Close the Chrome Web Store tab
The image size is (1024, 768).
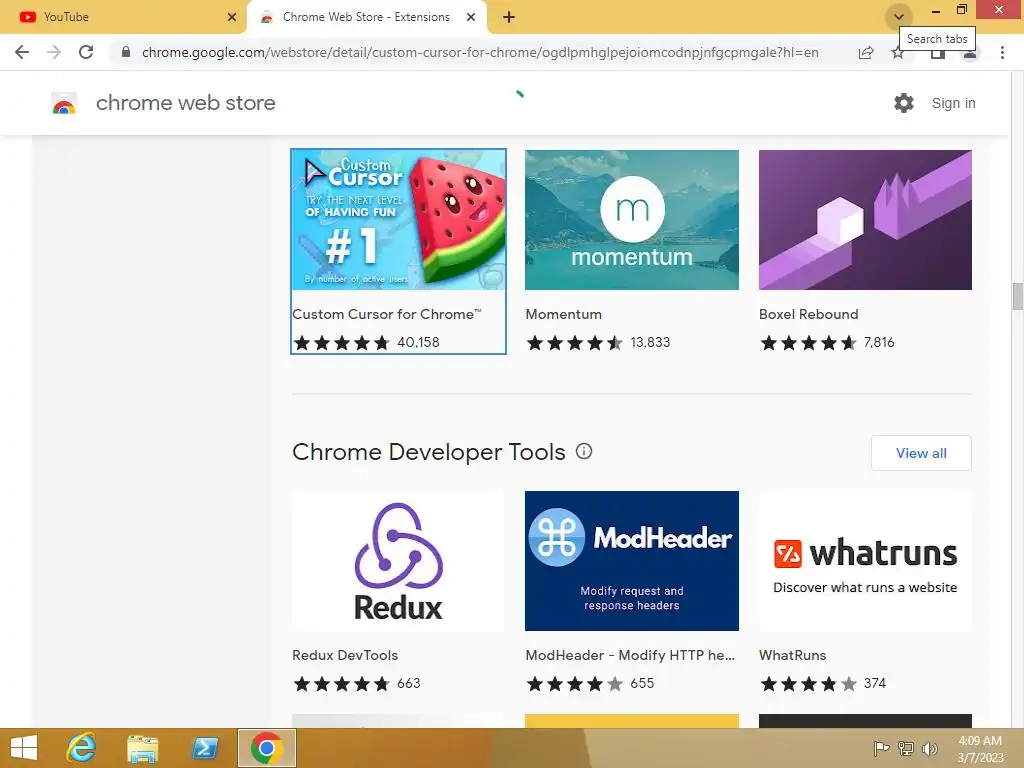point(471,17)
